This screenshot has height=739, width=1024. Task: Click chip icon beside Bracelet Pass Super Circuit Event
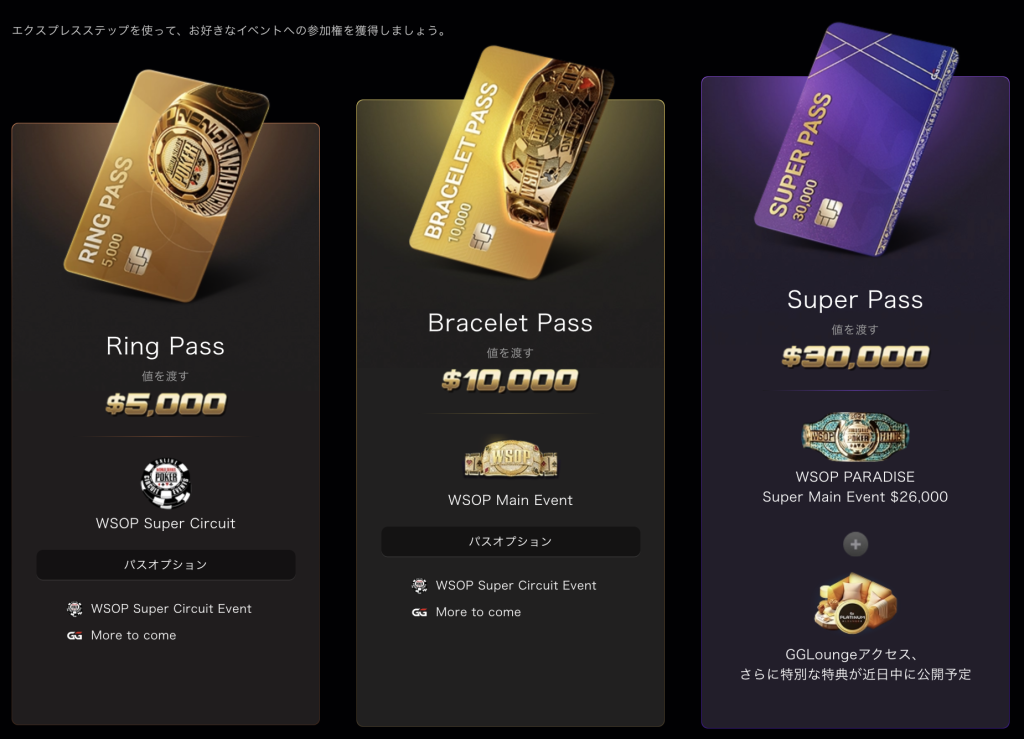[419, 586]
